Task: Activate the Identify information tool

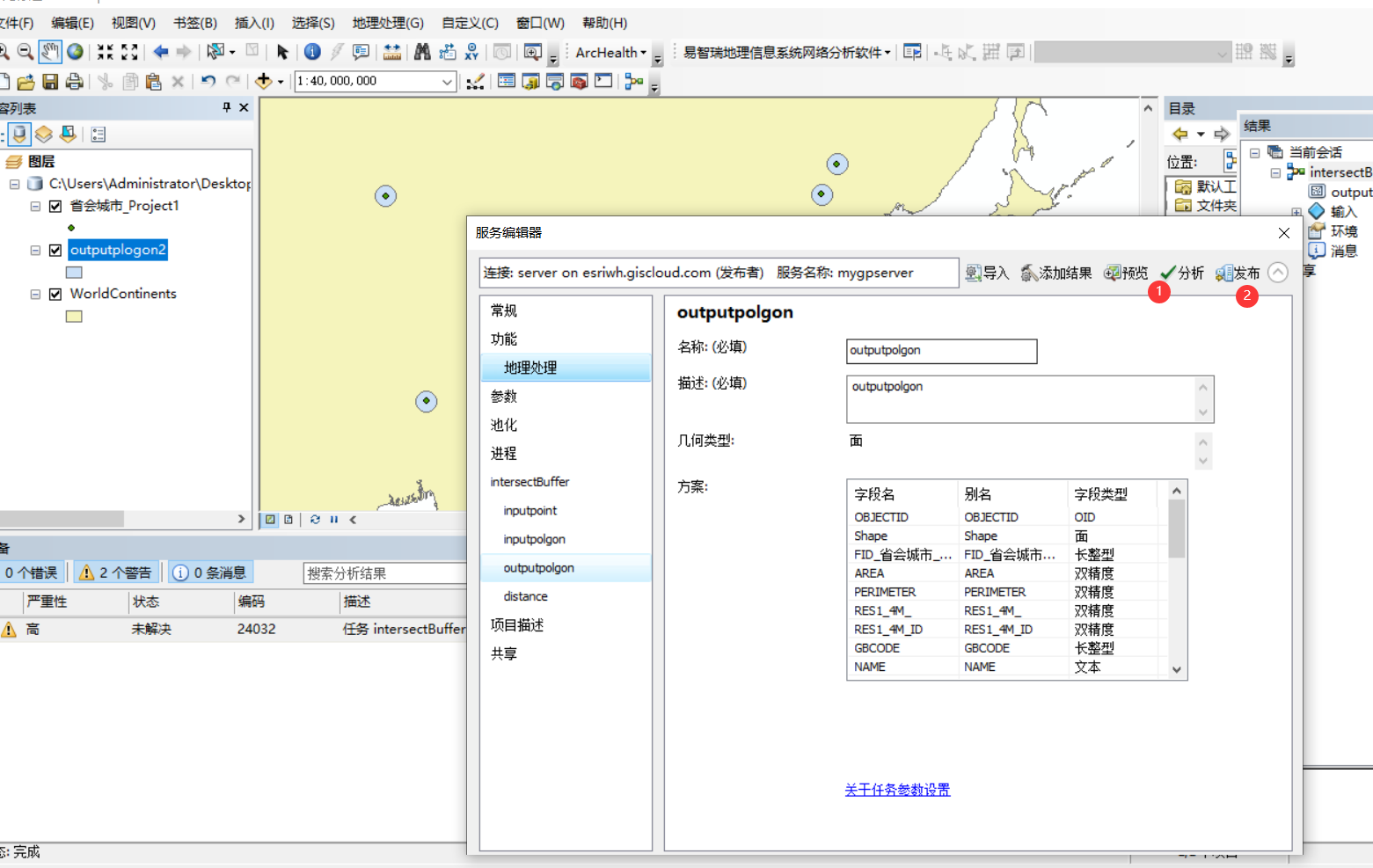Action: (x=312, y=52)
